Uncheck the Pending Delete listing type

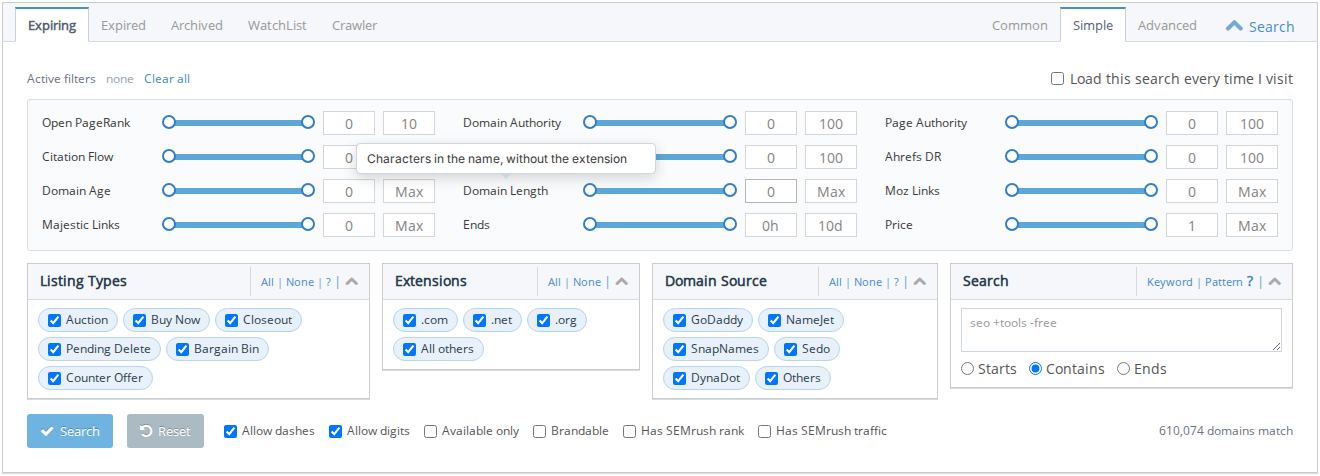55,349
